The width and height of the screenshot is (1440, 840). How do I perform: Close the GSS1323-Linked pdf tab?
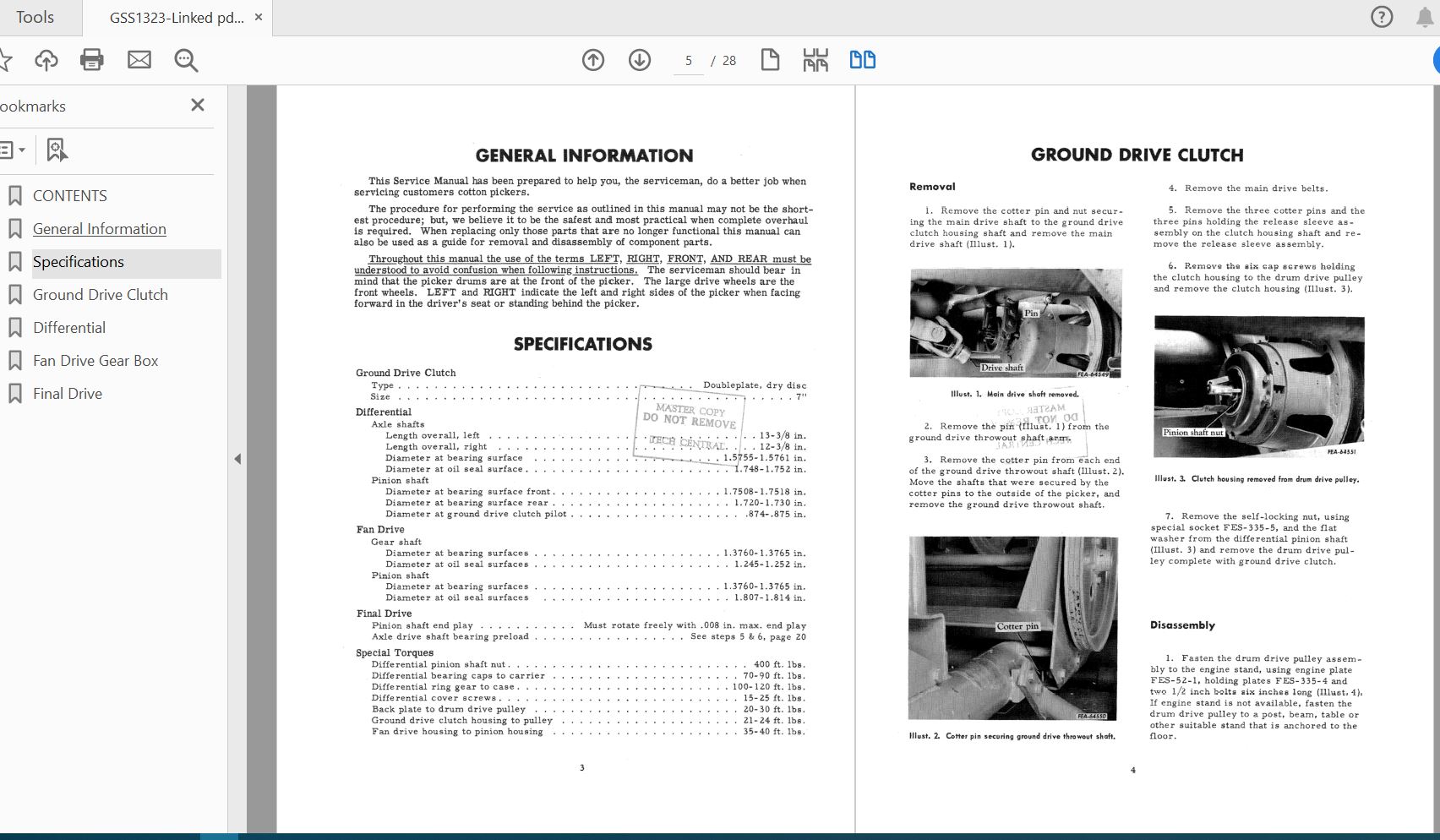pyautogui.click(x=259, y=17)
